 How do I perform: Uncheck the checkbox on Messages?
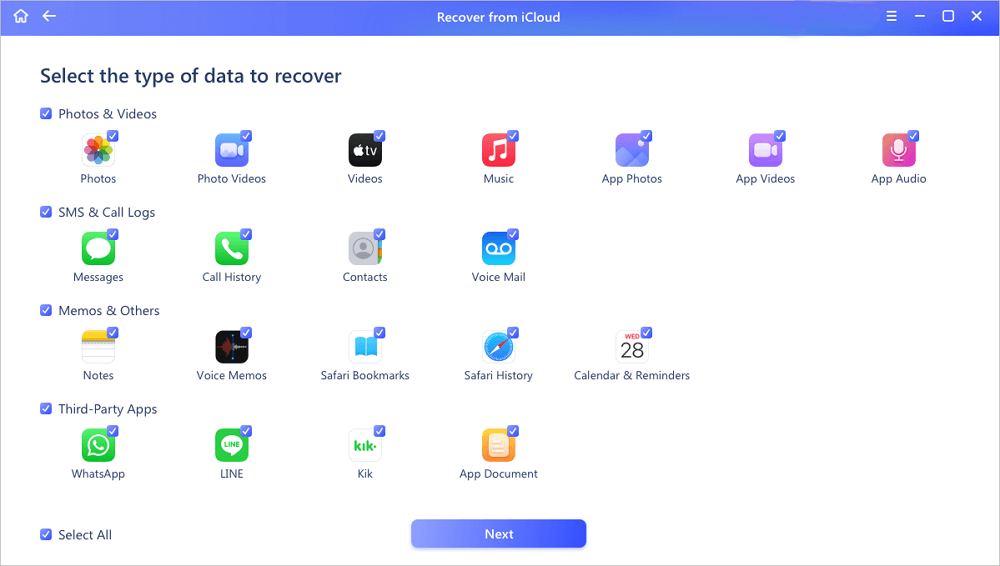coord(113,234)
